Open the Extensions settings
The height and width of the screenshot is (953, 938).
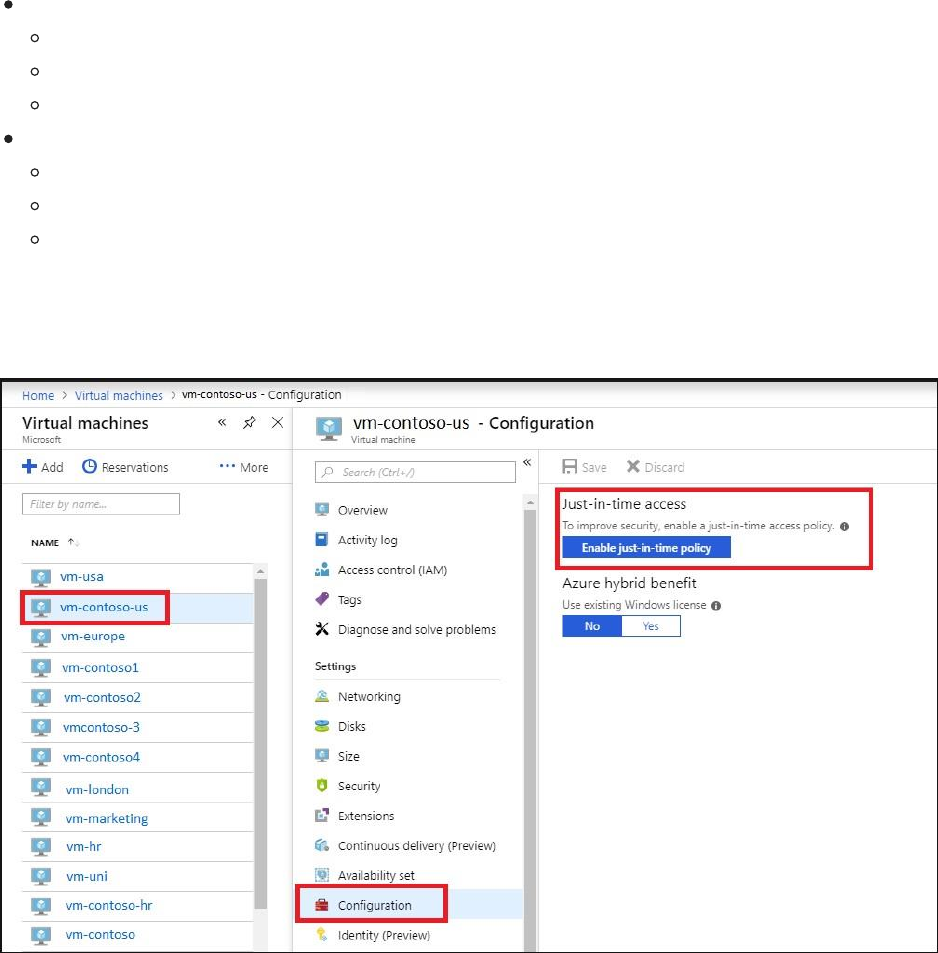click(366, 816)
